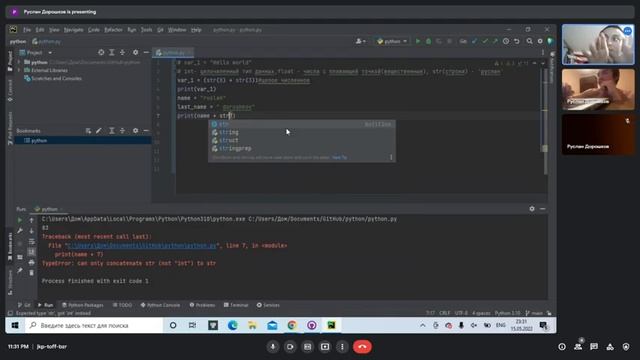Open Search Everywhere magnifier icon
This screenshot has width=640, height=360.
click(529, 41)
